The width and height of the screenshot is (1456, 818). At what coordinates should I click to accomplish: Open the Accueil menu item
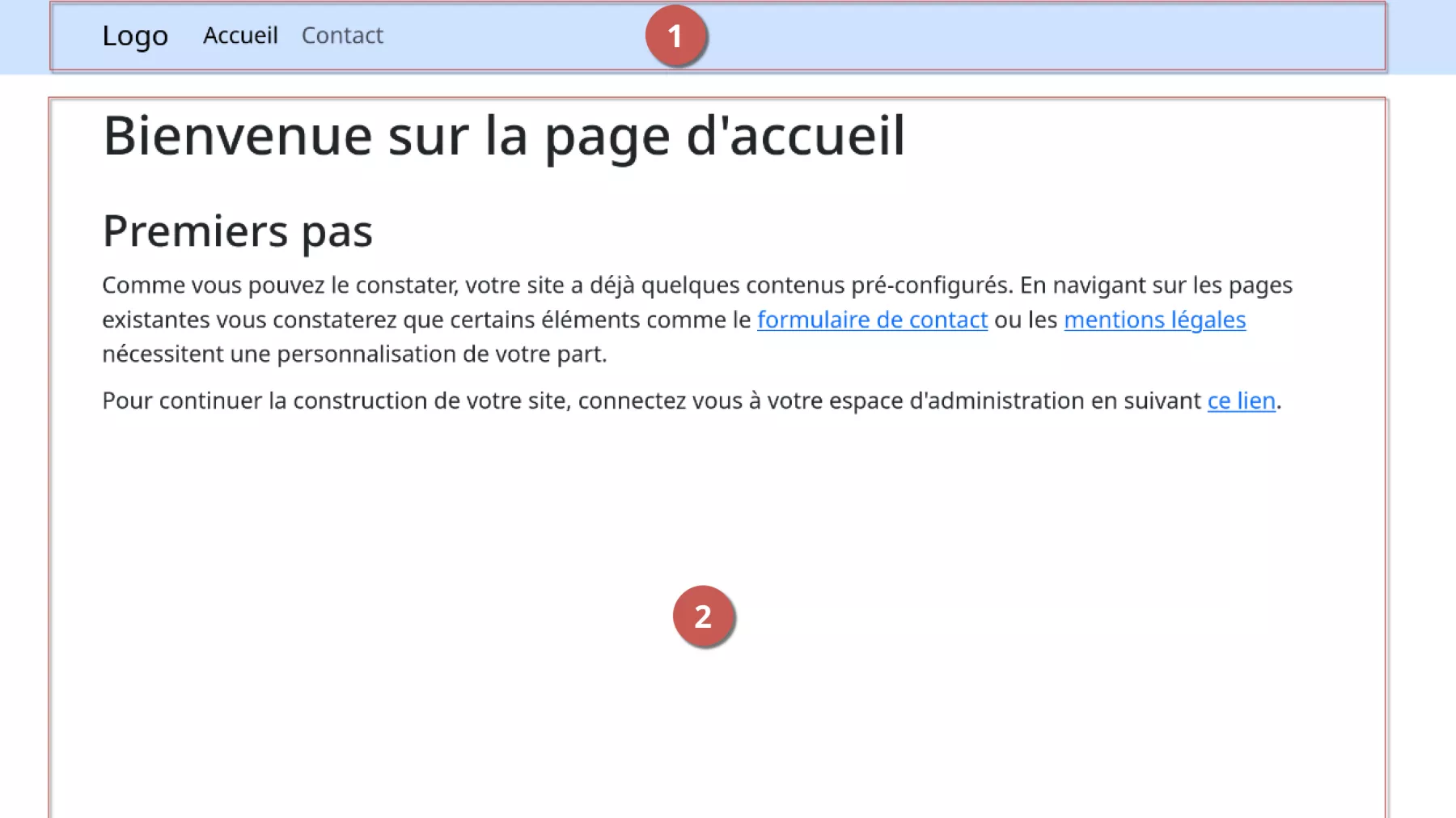point(240,36)
